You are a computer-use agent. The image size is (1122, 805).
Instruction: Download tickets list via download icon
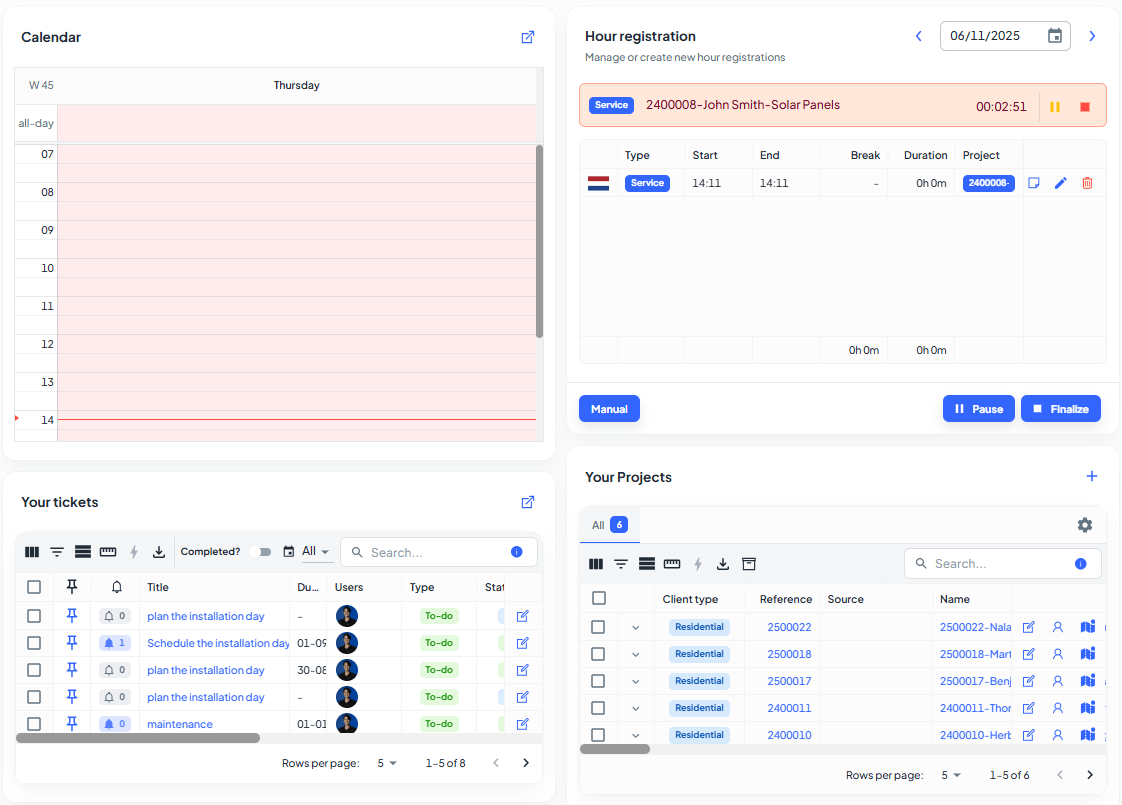(159, 552)
